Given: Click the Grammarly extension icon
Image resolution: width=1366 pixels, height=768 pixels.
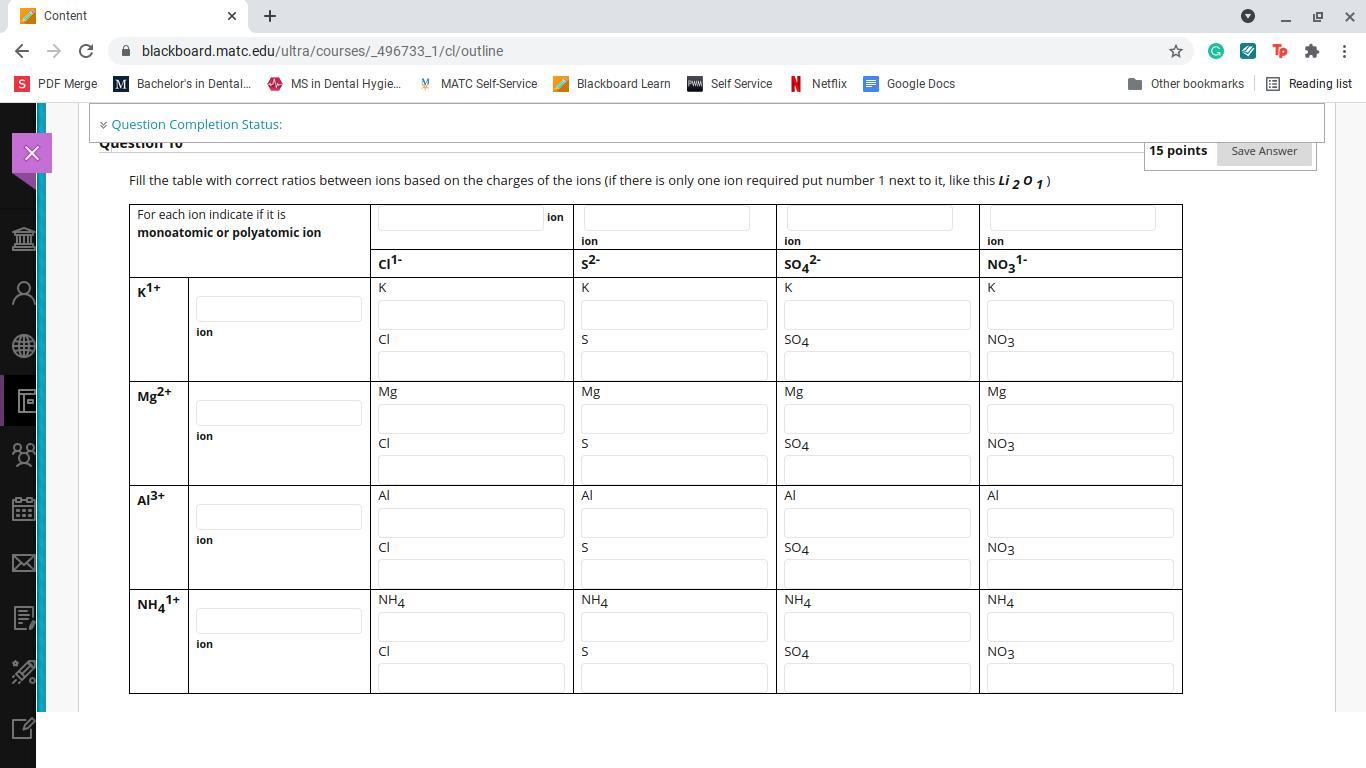Looking at the screenshot, I should (1216, 51).
